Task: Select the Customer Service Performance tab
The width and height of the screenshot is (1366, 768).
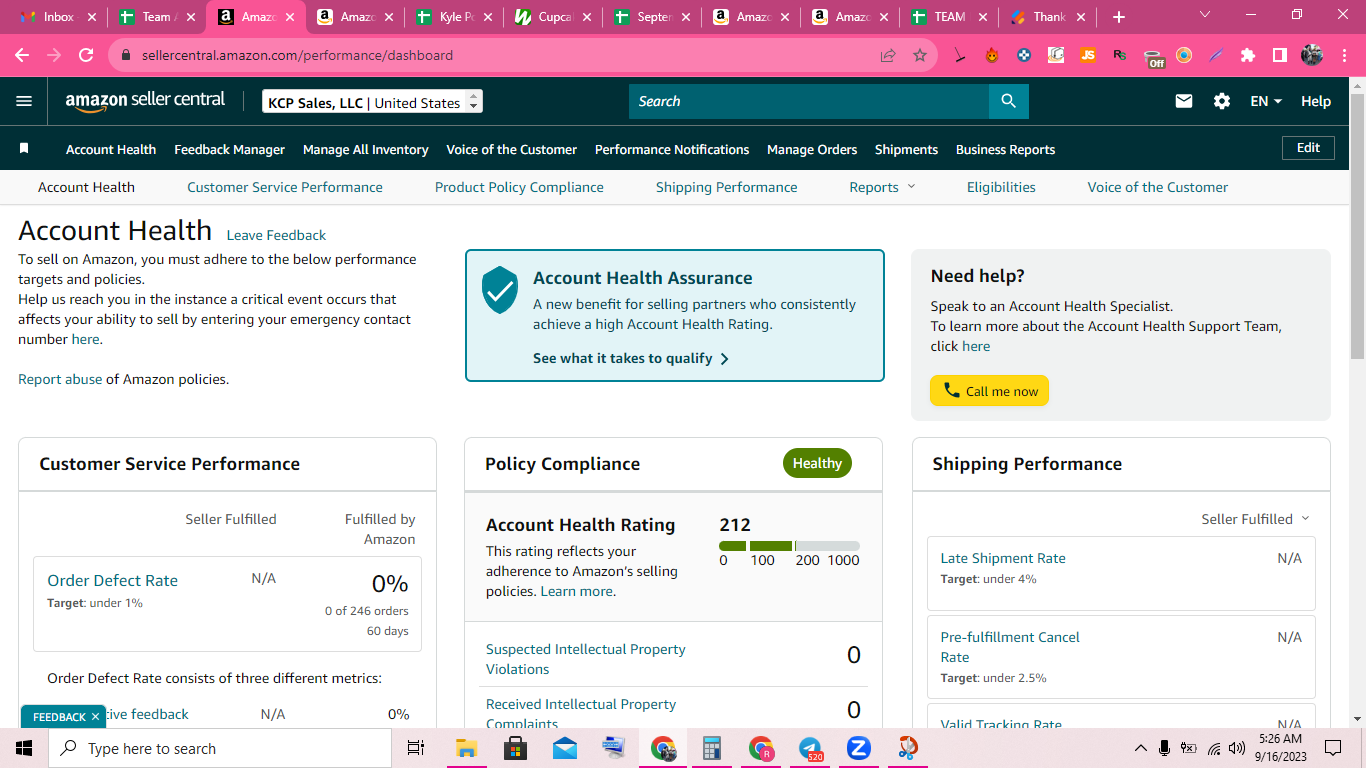Action: point(285,187)
